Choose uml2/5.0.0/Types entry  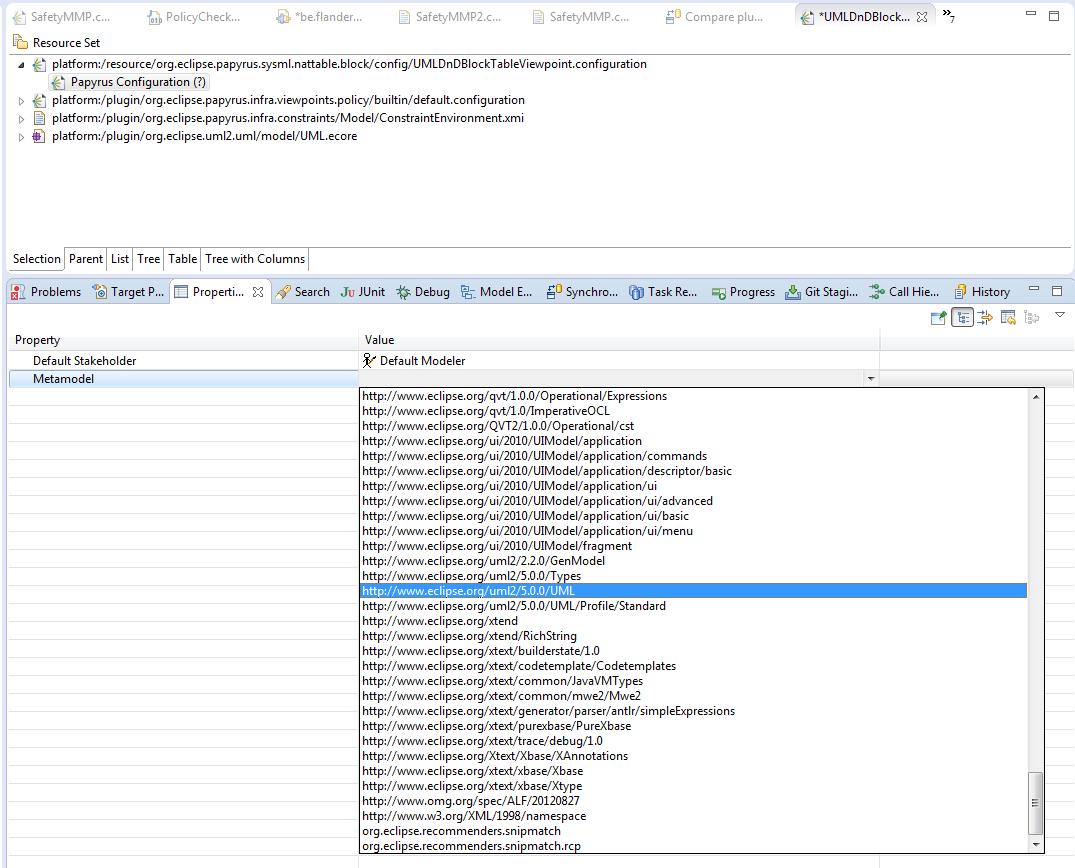693,576
